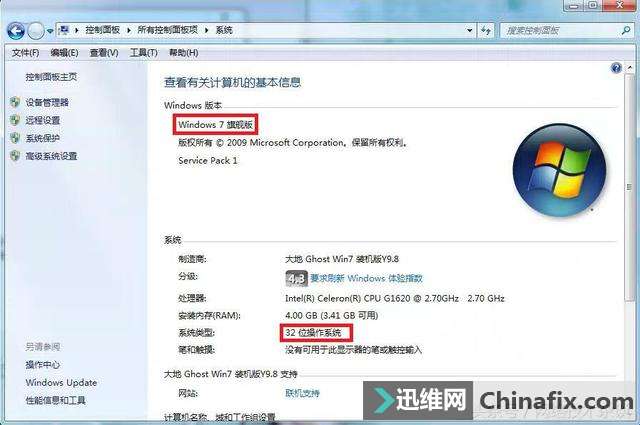Open 高级系统设置 from the sidebar
The width and height of the screenshot is (640, 425).
[51, 156]
